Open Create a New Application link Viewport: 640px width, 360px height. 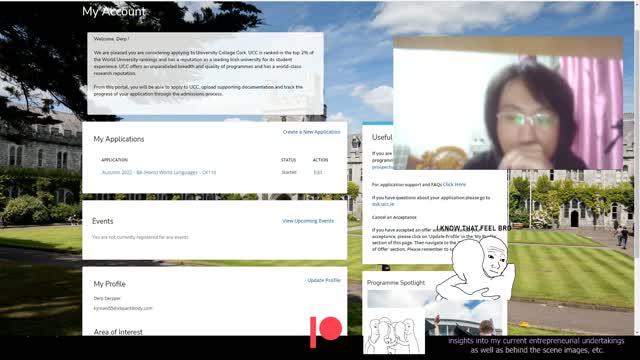[311, 132]
